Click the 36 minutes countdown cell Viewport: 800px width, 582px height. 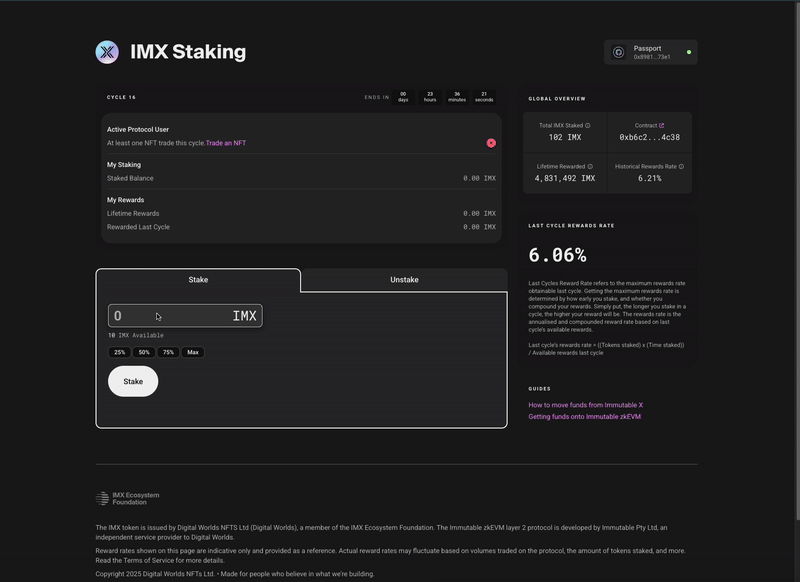click(457, 97)
